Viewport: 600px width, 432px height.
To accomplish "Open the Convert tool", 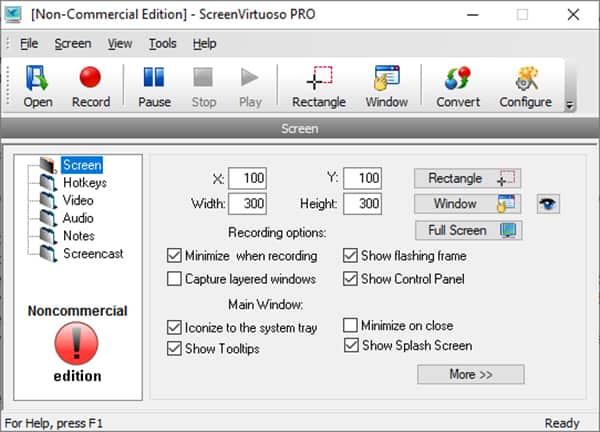I will [x=458, y=87].
